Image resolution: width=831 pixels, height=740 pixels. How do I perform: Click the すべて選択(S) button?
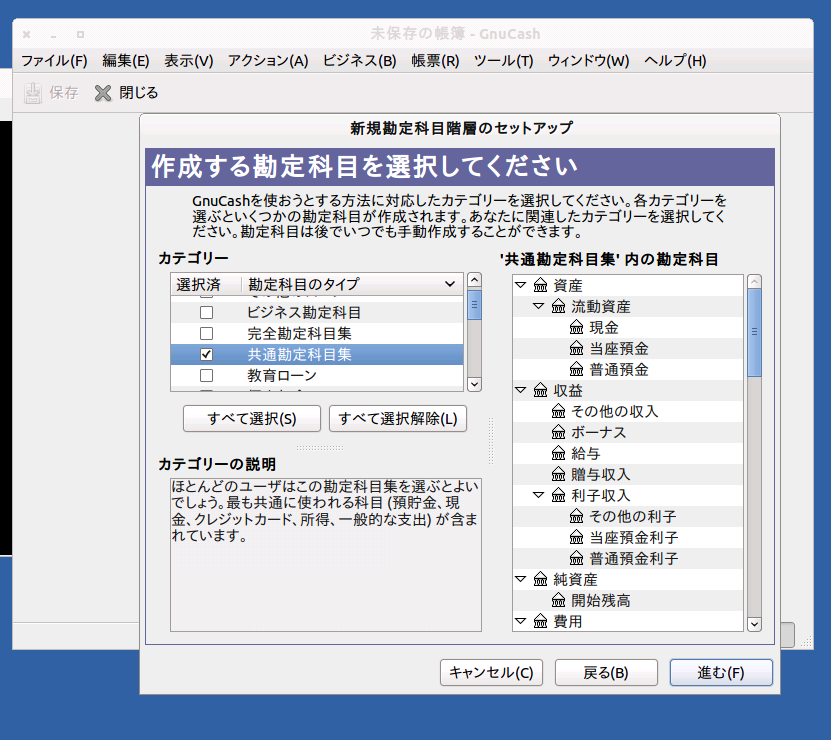(252, 419)
